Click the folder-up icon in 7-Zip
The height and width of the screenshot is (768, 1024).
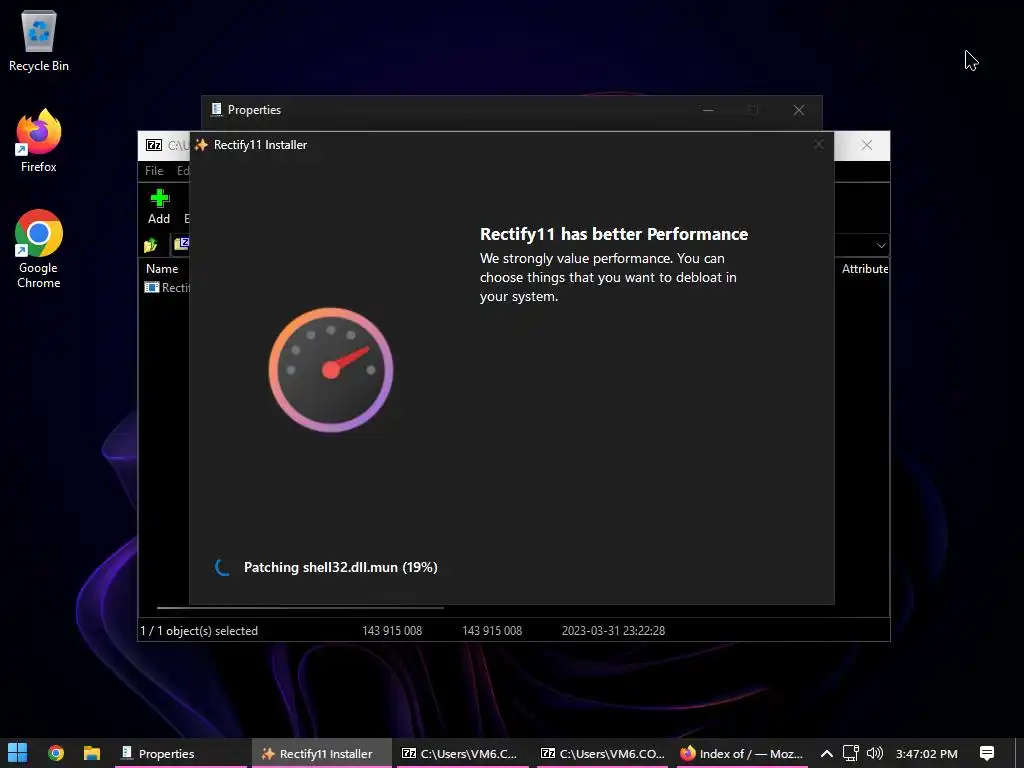pos(151,245)
